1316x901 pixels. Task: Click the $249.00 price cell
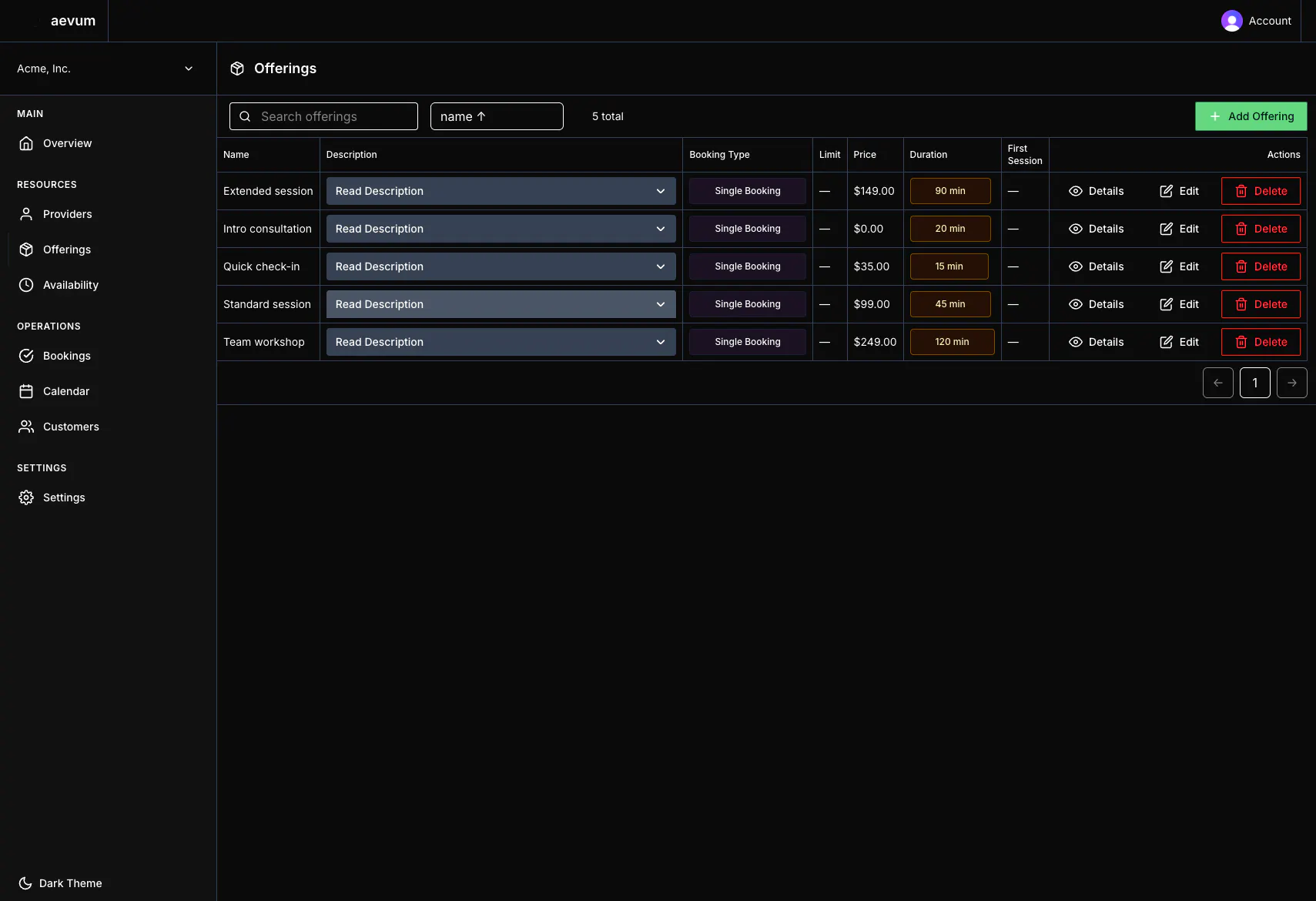875,342
